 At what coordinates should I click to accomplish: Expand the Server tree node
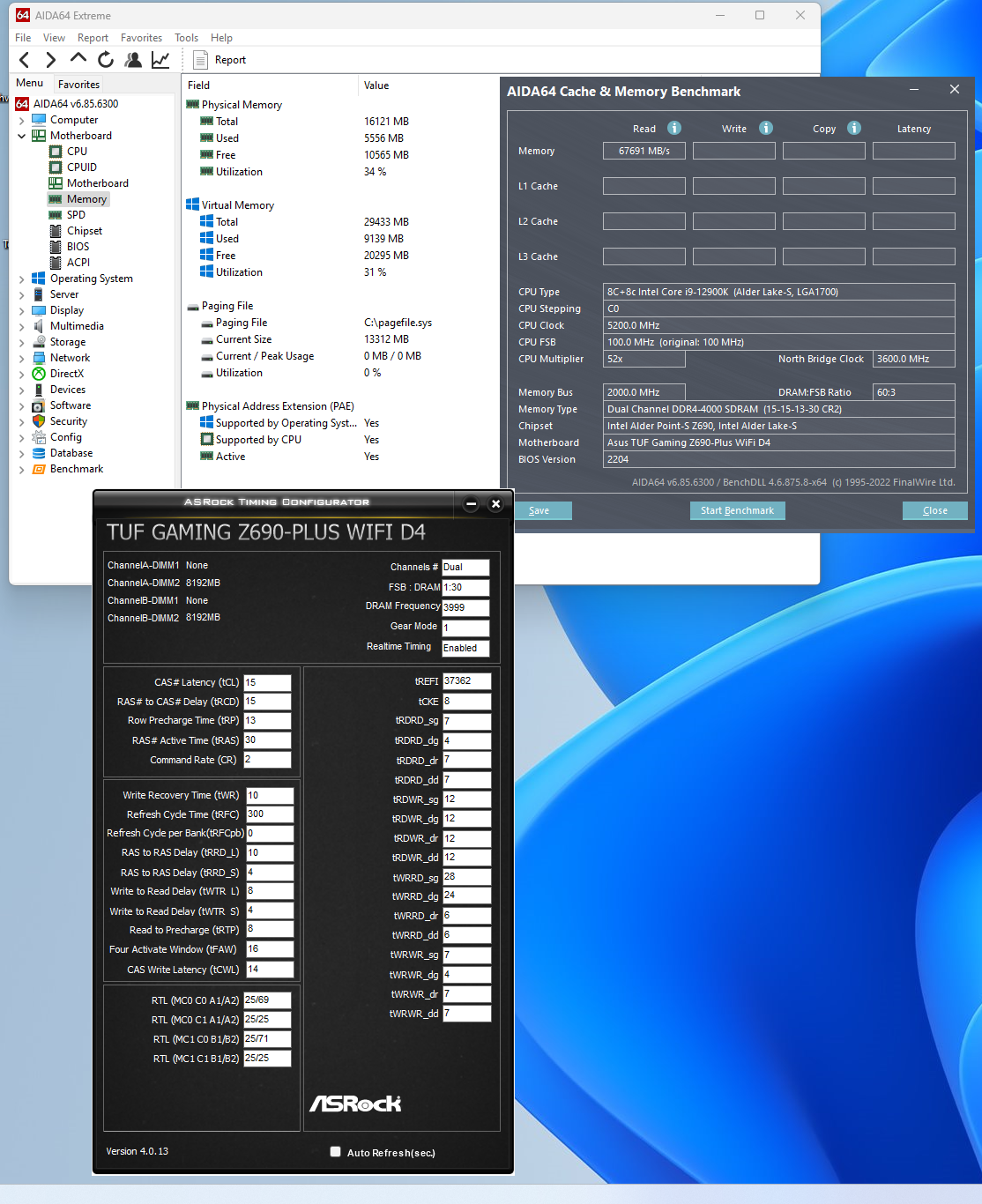[22, 294]
